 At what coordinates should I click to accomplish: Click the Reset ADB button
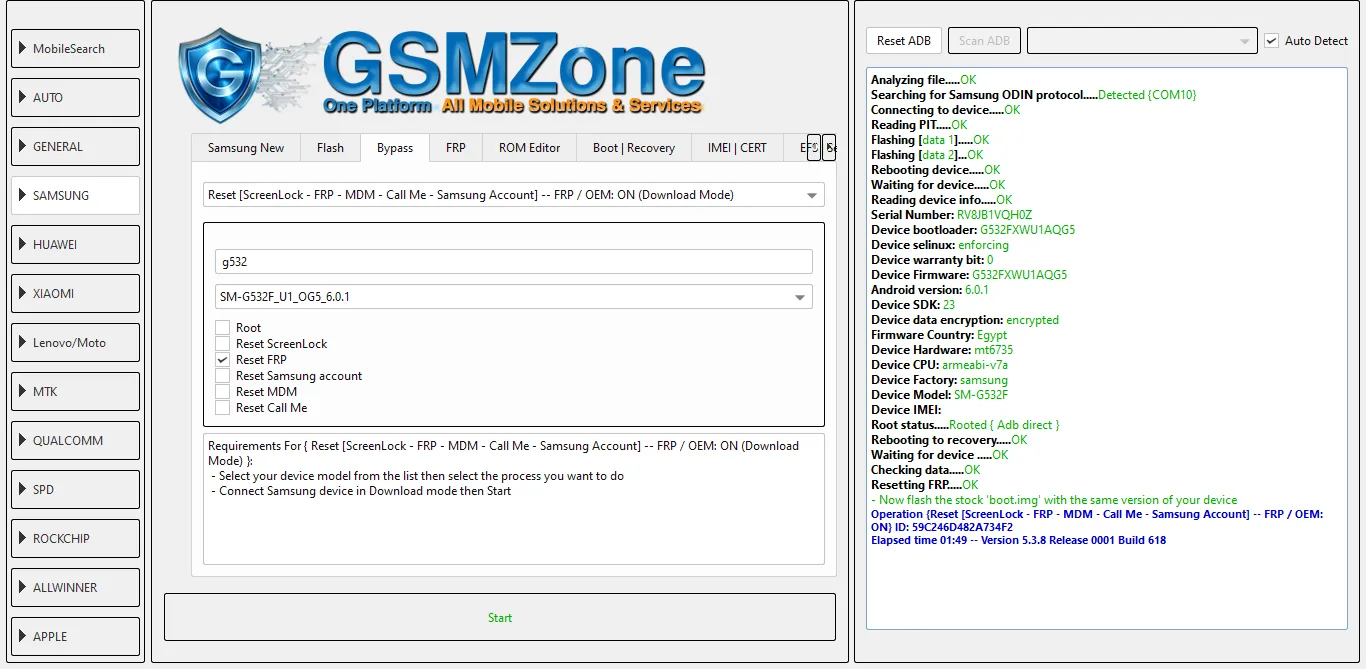click(903, 41)
